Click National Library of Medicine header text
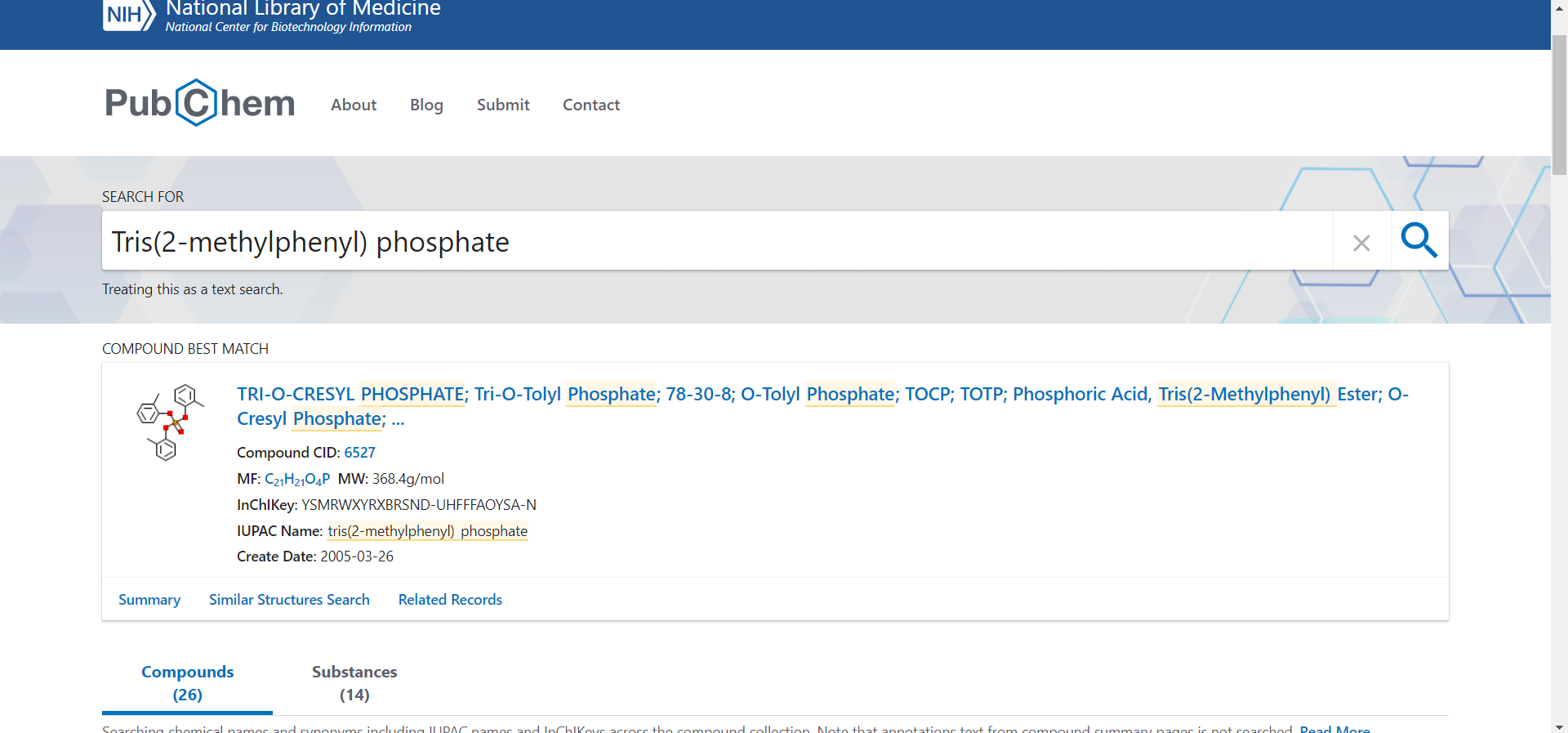This screenshot has width=1568, height=733. tap(303, 9)
